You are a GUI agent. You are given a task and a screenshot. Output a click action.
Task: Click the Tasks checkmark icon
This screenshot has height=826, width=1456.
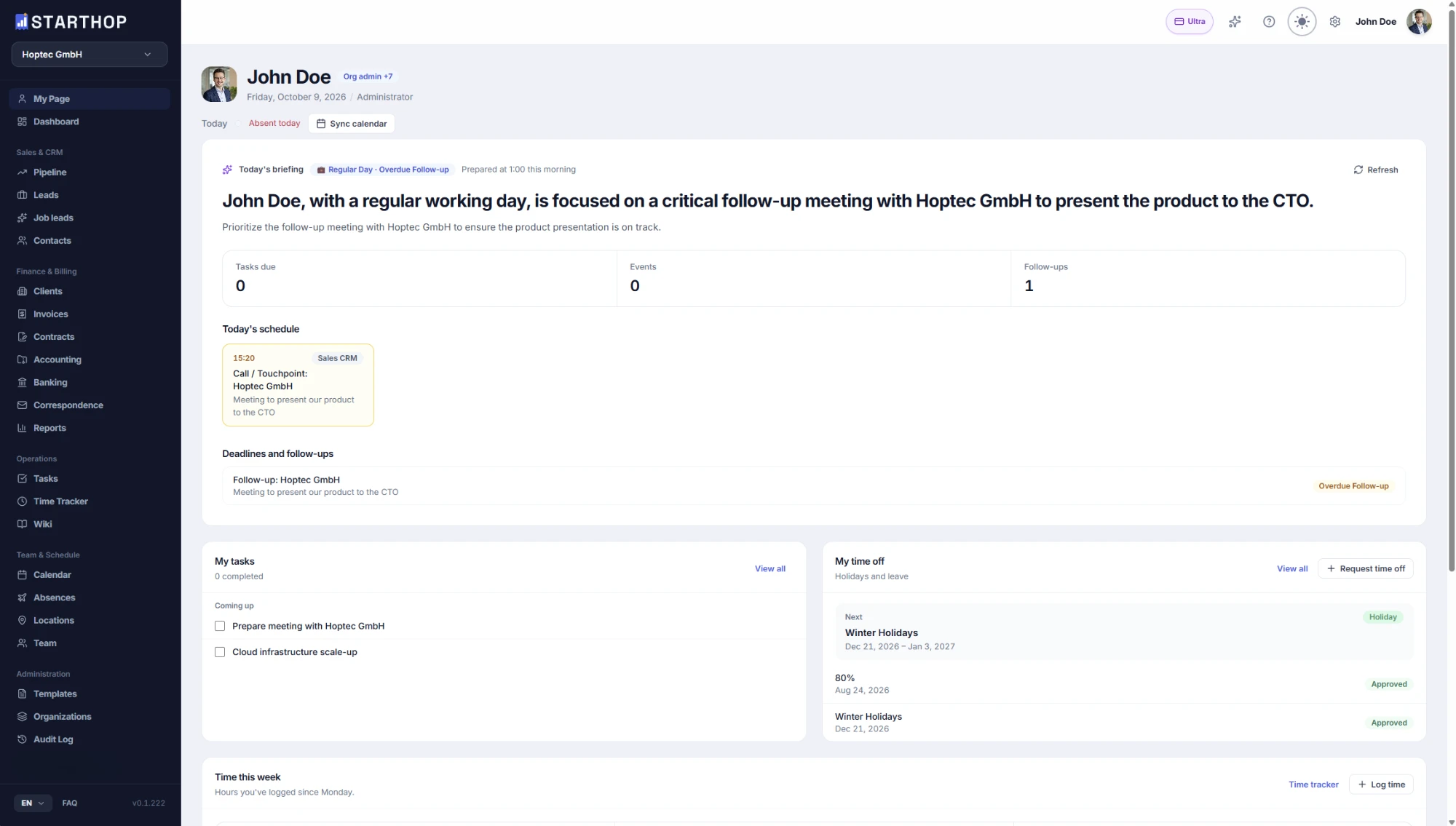(22, 479)
